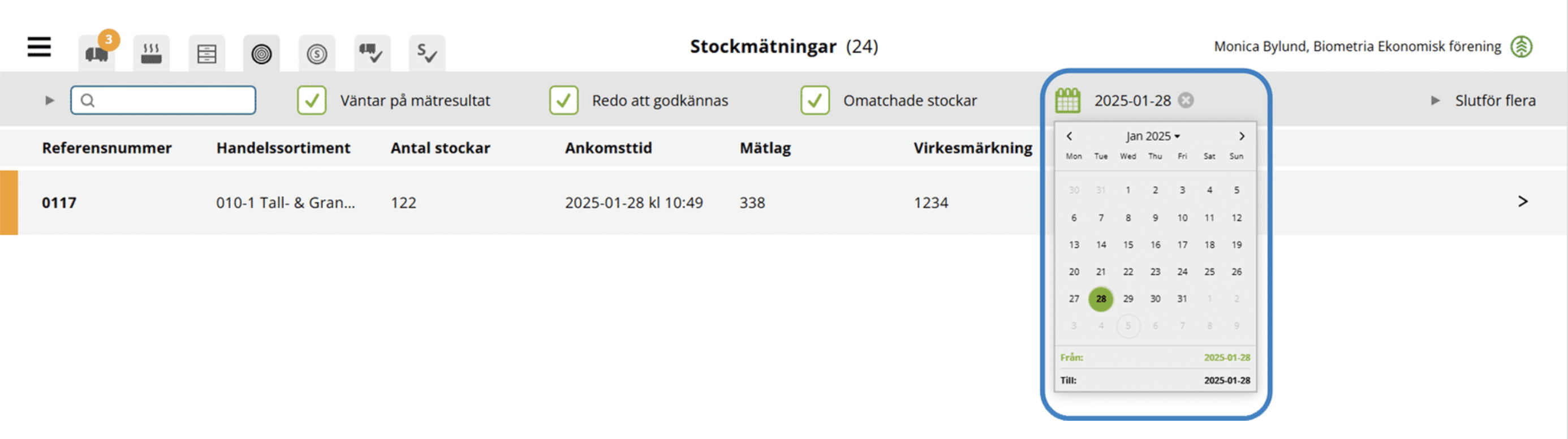The height and width of the screenshot is (439, 1568).
Task: Go to previous month in calendar
Action: coord(1069,136)
